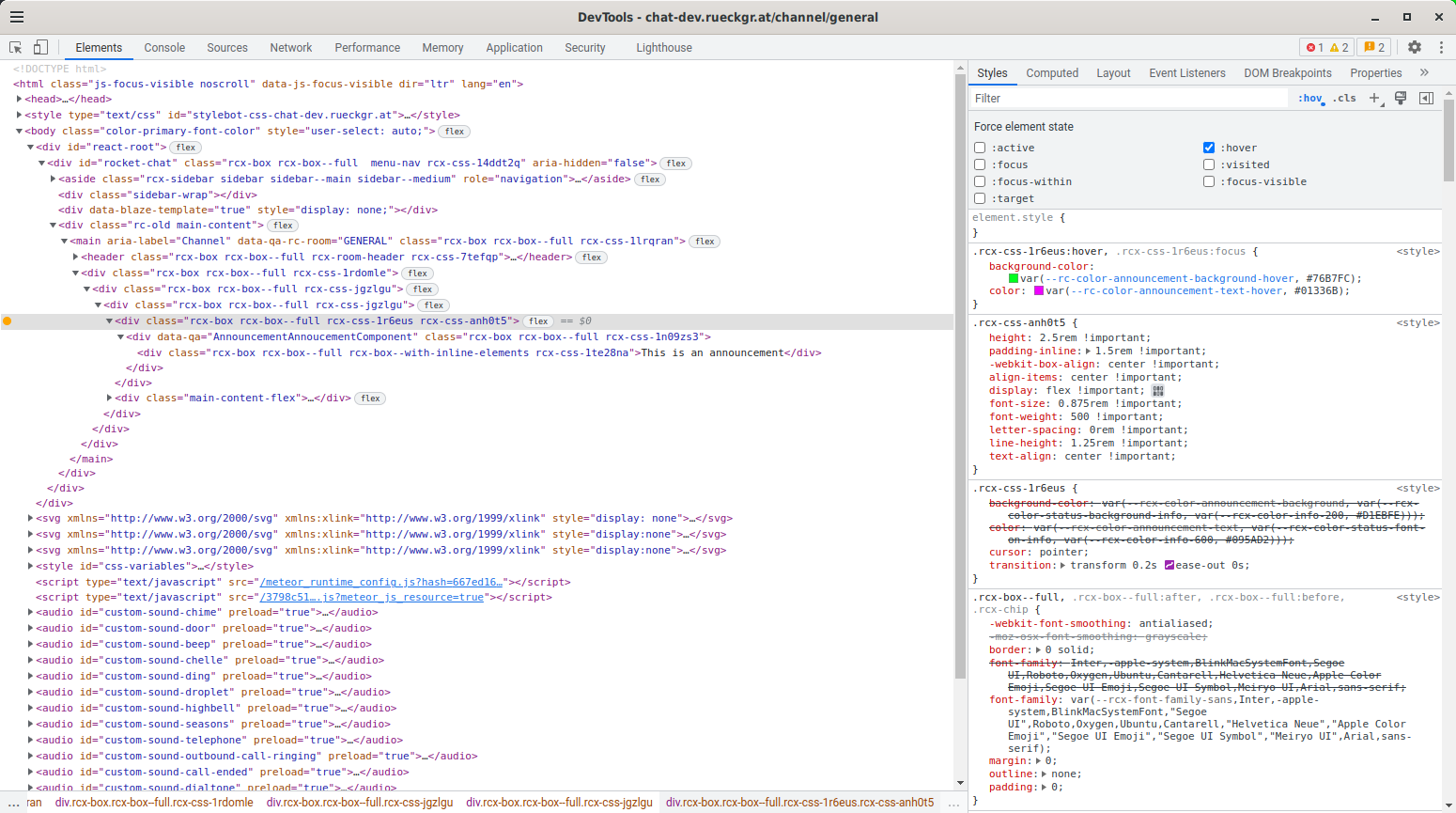Open the Lighthouse panel

coord(664,47)
